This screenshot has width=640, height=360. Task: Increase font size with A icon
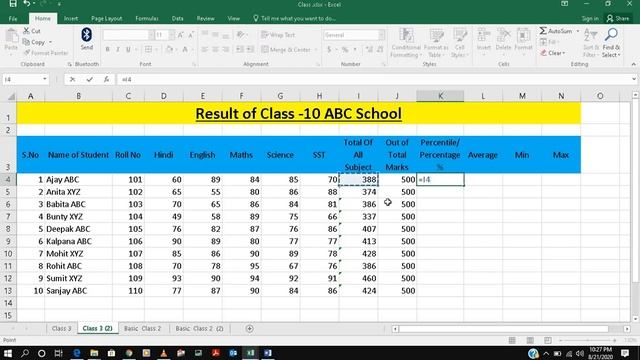coord(181,35)
